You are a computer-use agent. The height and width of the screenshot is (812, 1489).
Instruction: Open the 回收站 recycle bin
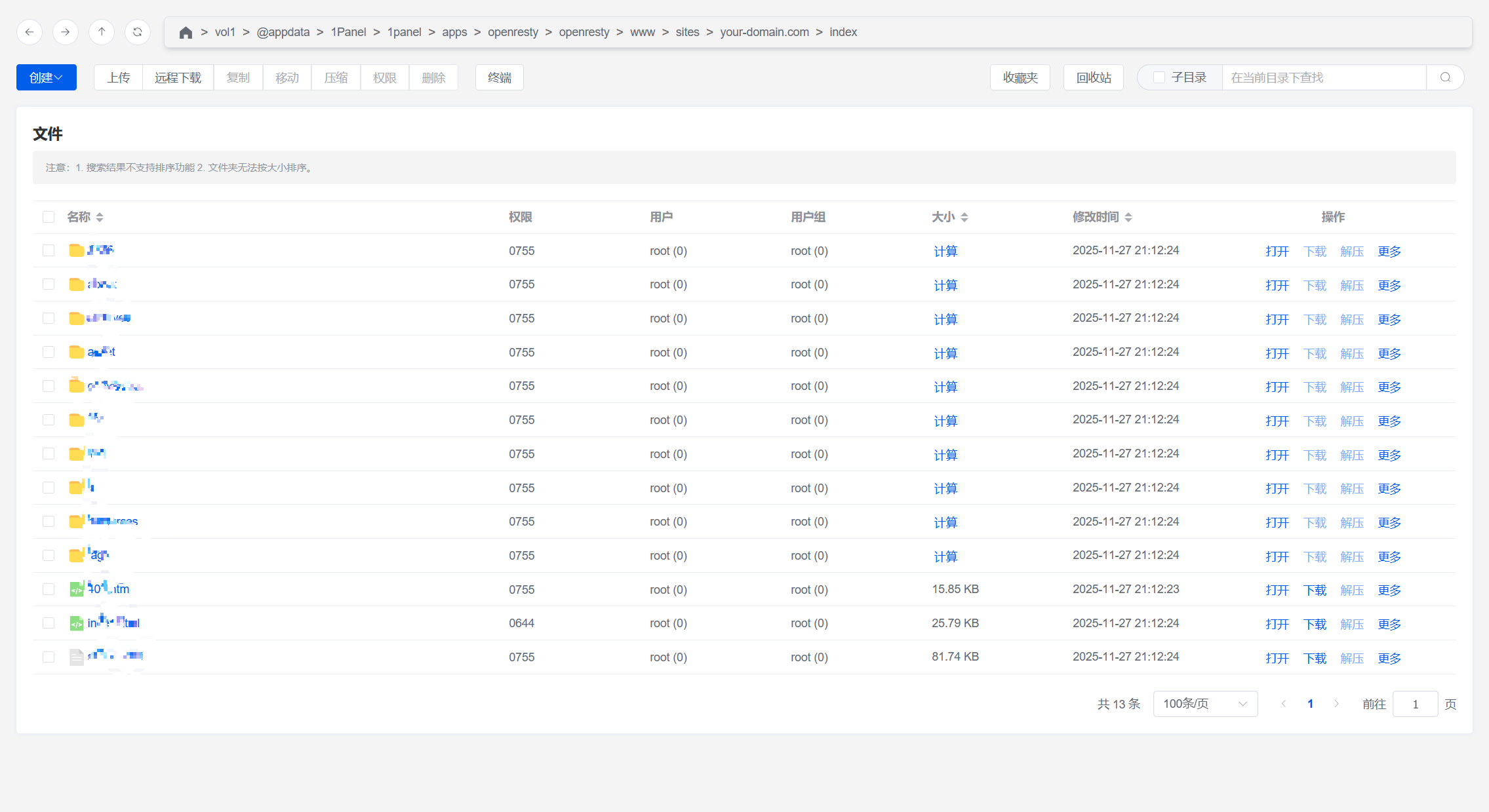pos(1094,77)
